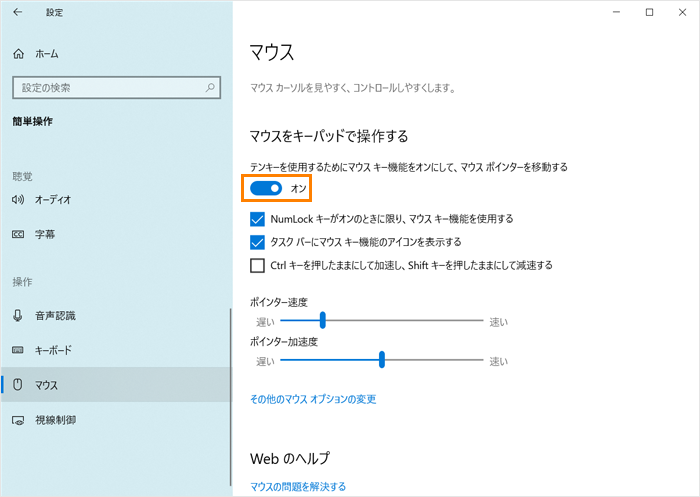This screenshot has height=497, width=700.
Task: Uncheck NumLock キーがオンのときに限り checkbox
Action: point(258,219)
